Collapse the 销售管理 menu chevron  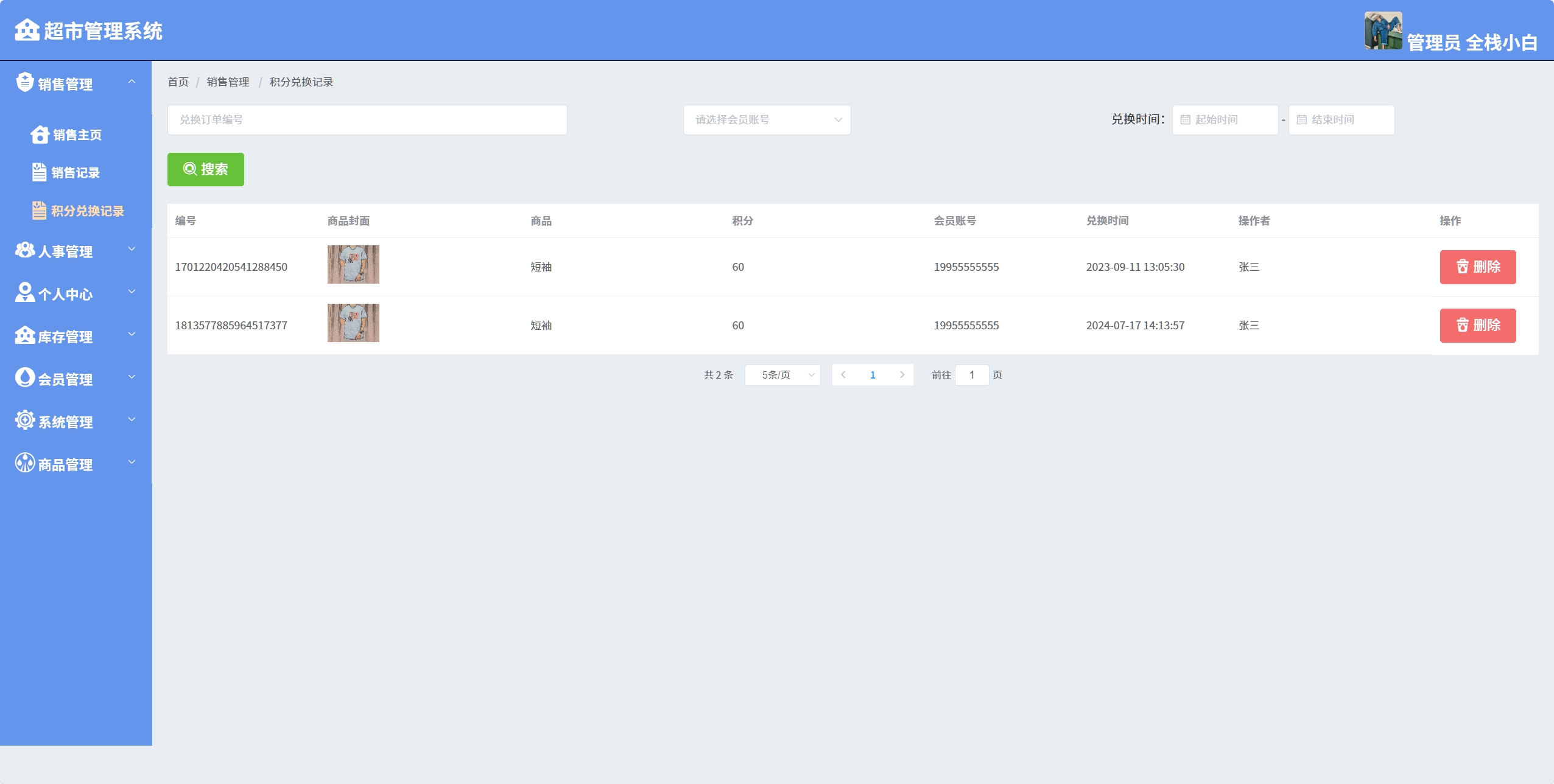click(132, 82)
